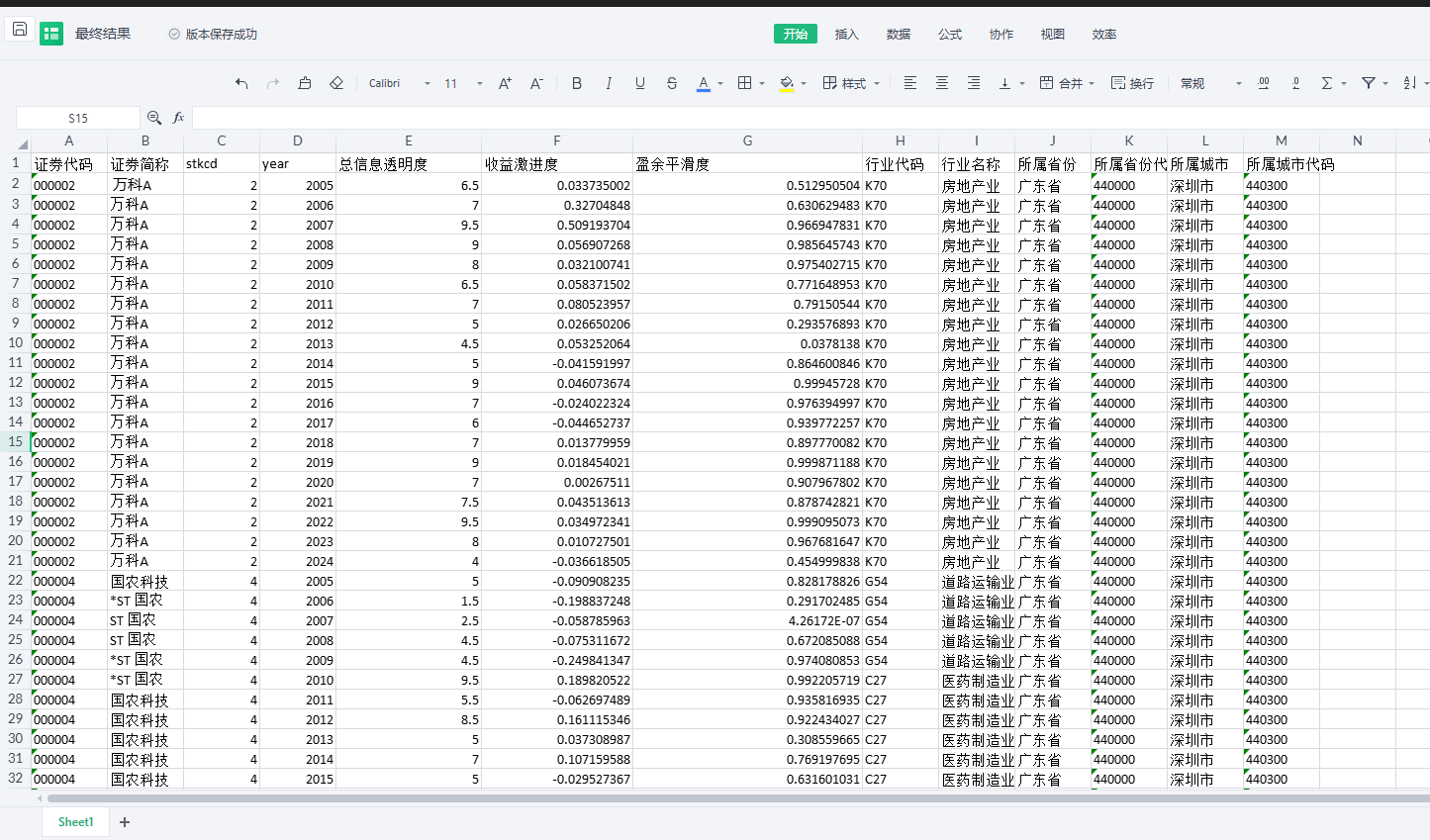Increase font size with A+ icon

[505, 83]
